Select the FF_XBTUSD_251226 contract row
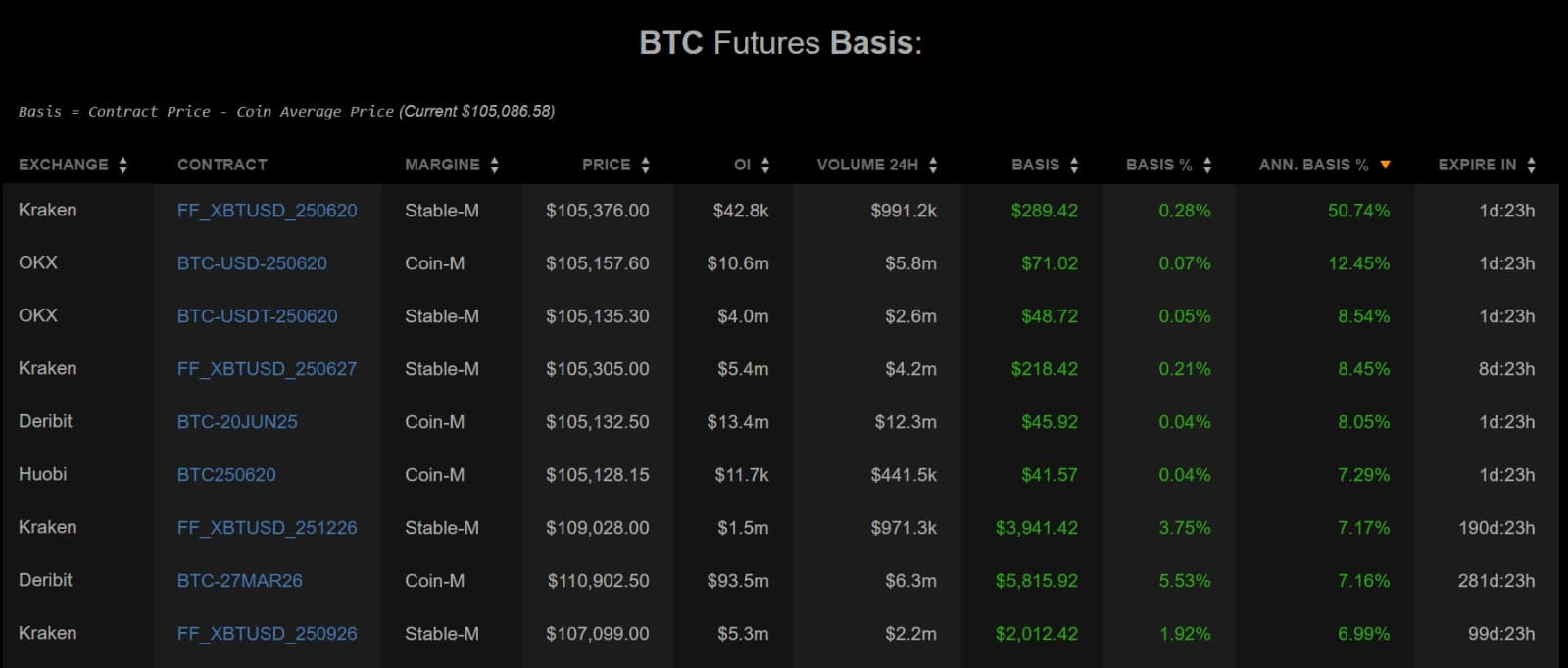The width and height of the screenshot is (1568, 668). coord(266,527)
